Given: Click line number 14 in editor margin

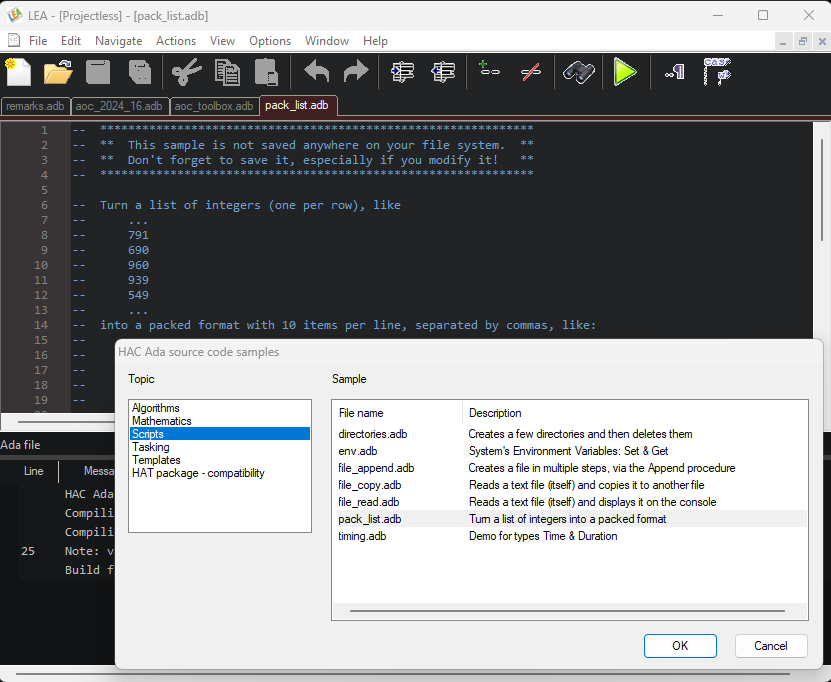Looking at the screenshot, I should (x=41, y=325).
